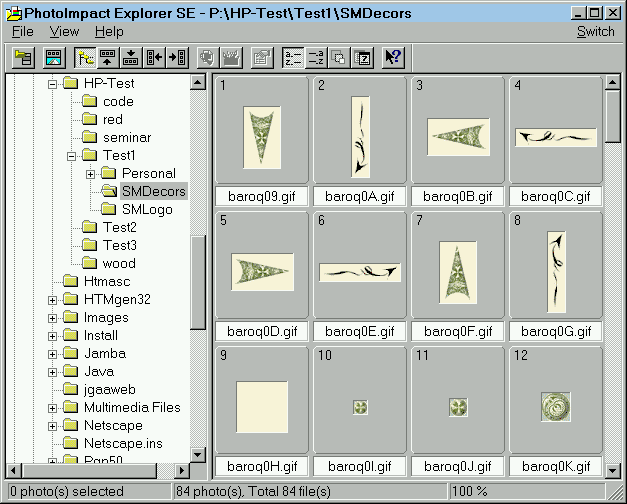The height and width of the screenshot is (504, 627).
Task: Click the folder browse toolbar icon
Action: pos(24,58)
